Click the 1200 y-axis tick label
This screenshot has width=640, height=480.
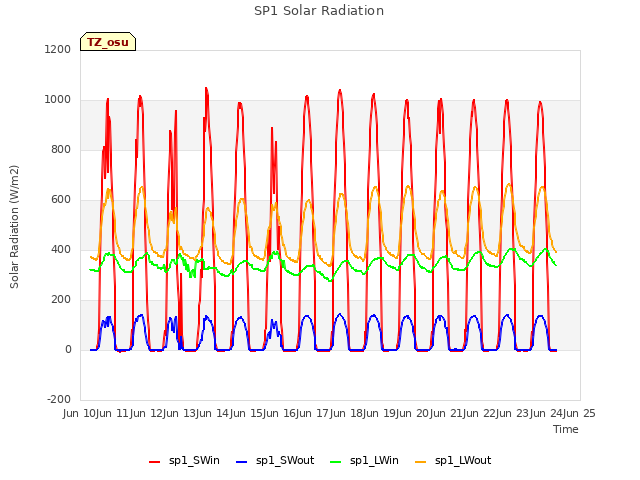coord(58,49)
